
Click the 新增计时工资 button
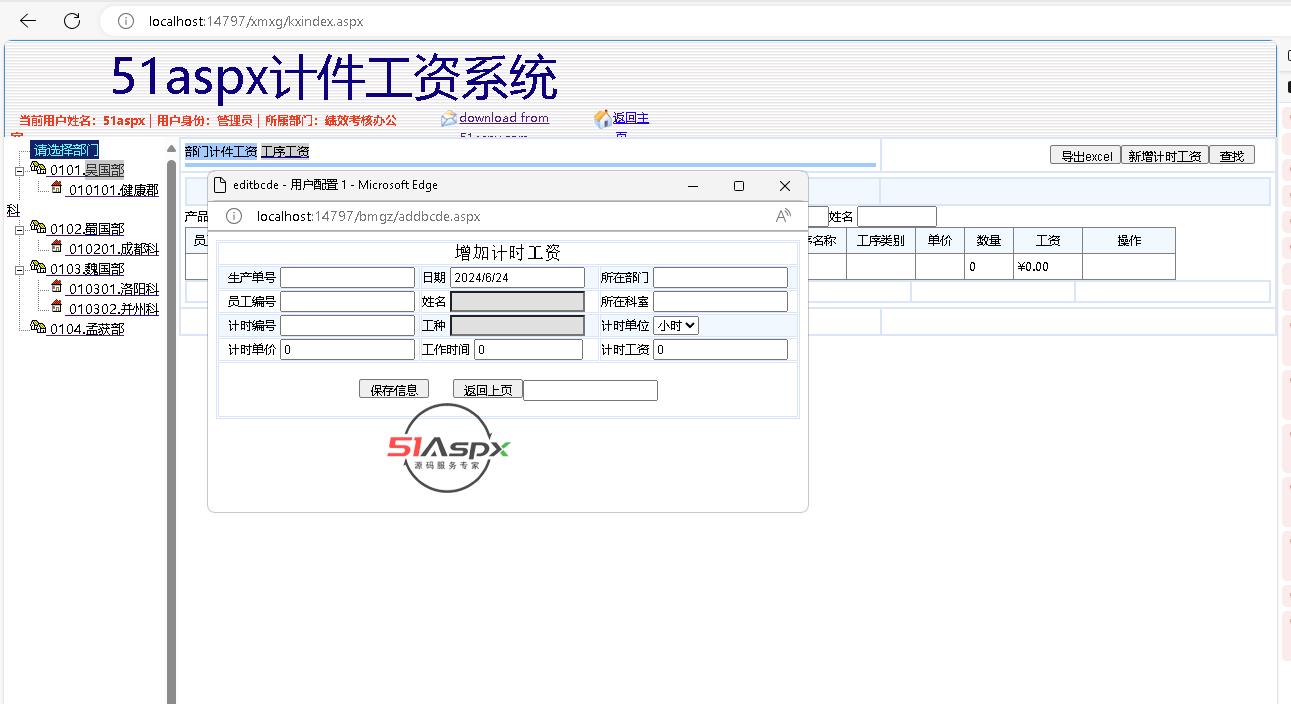click(x=1164, y=156)
